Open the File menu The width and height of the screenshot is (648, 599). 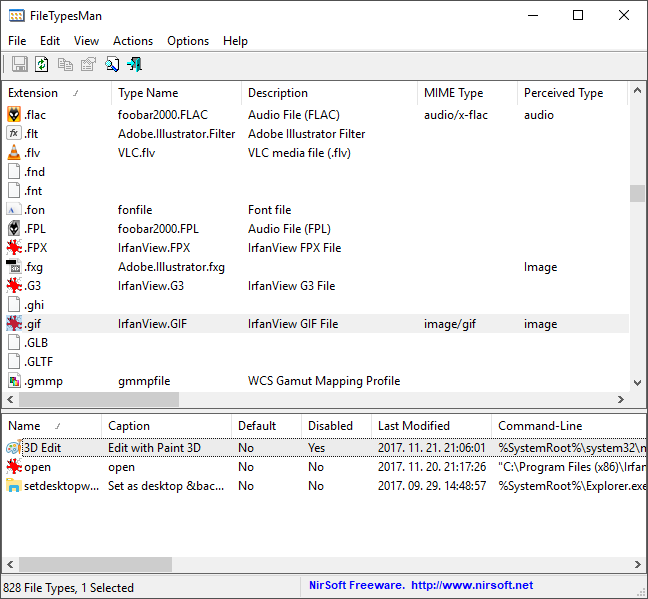17,41
